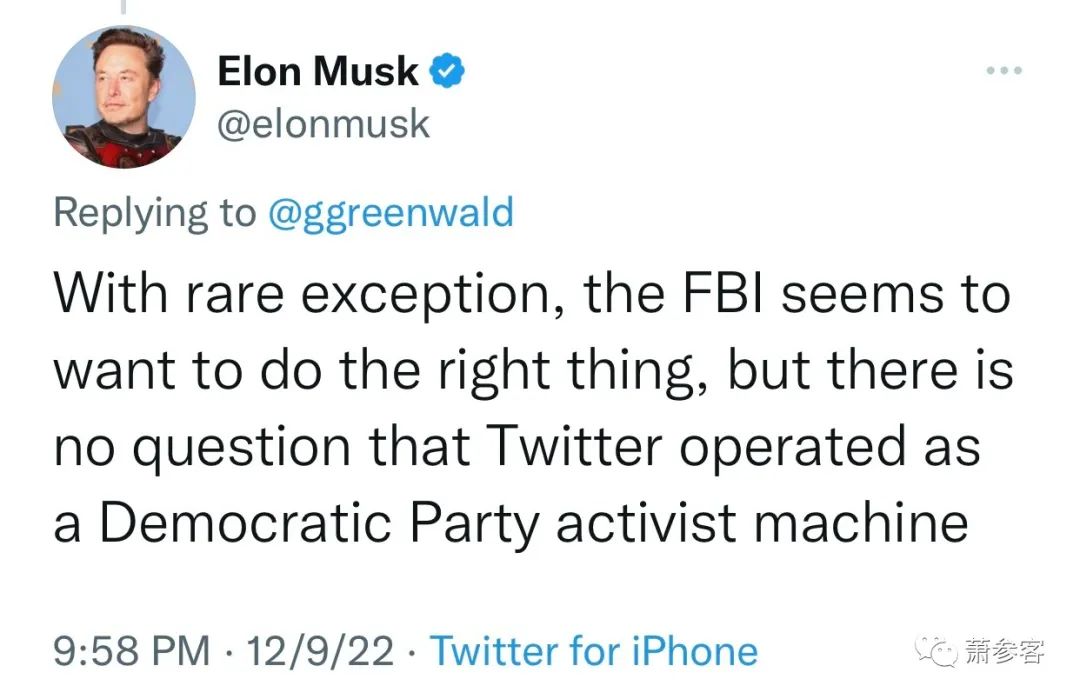Open the @elonmusk handle
1080x699 pixels.
click(324, 124)
